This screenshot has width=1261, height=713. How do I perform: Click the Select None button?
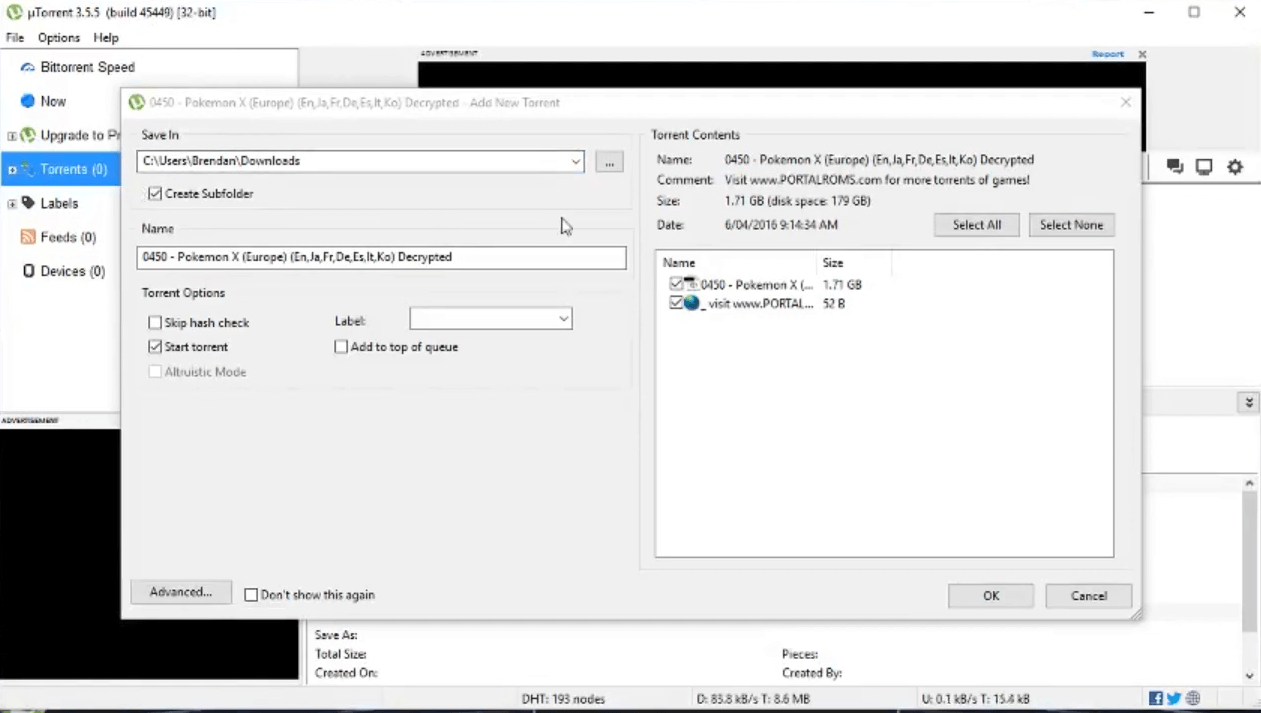[1071, 225]
